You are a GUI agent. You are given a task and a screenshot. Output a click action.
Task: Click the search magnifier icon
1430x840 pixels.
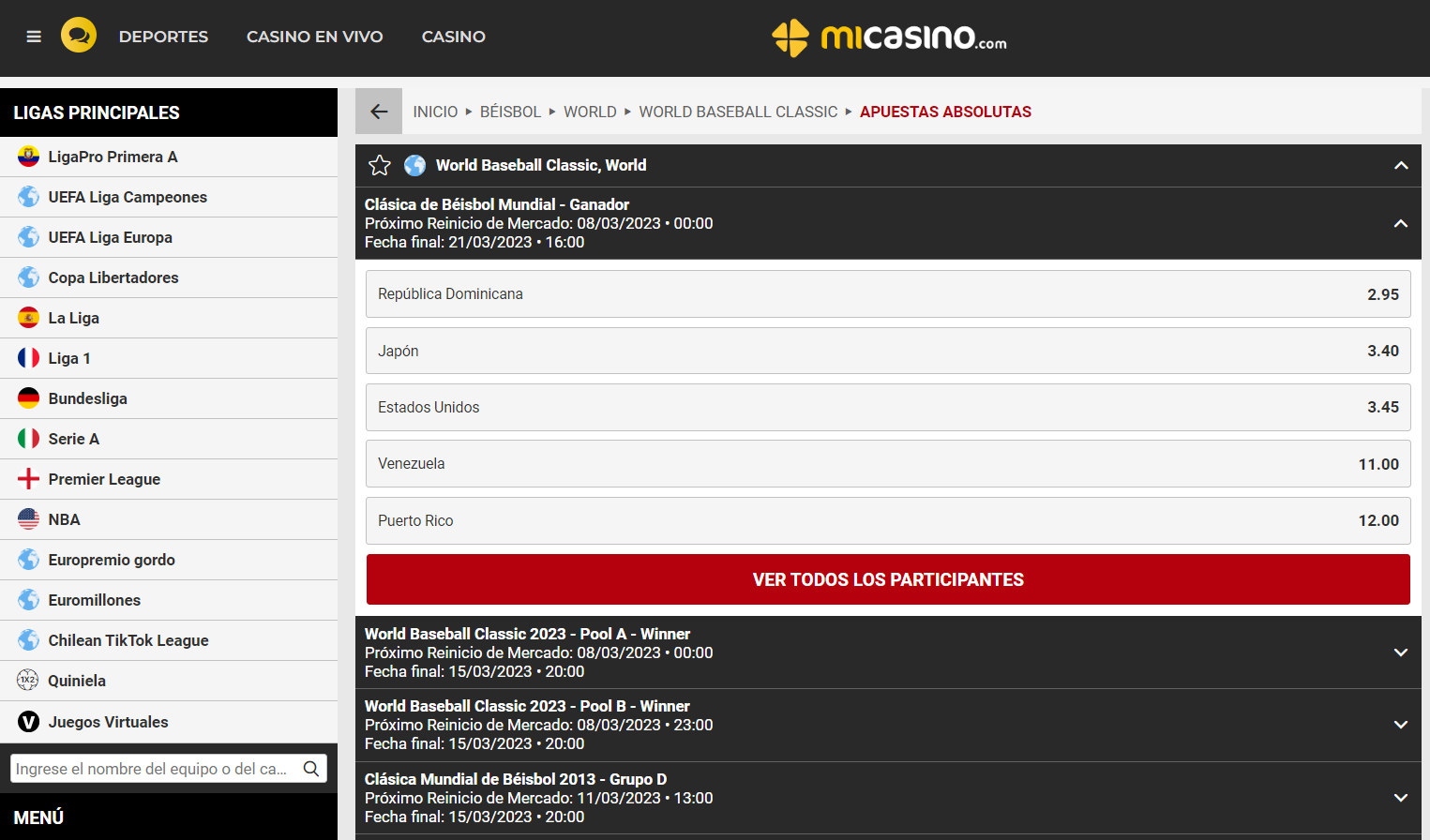[x=311, y=769]
